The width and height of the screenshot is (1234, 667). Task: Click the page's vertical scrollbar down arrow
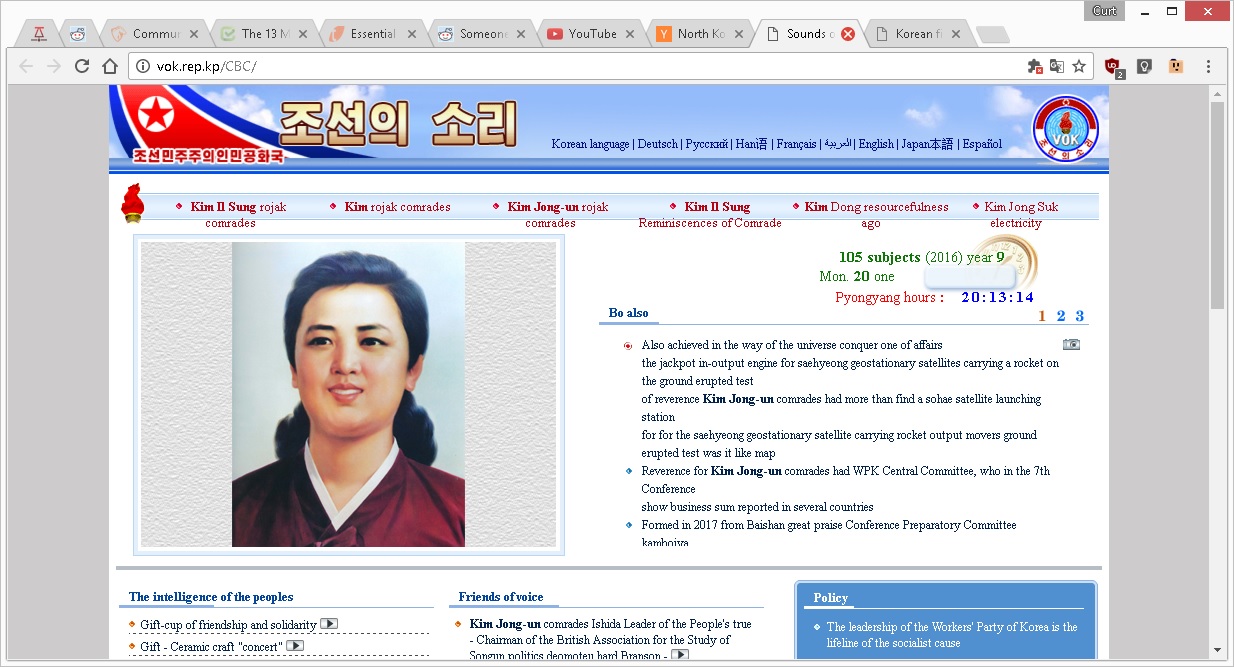pos(1217,650)
